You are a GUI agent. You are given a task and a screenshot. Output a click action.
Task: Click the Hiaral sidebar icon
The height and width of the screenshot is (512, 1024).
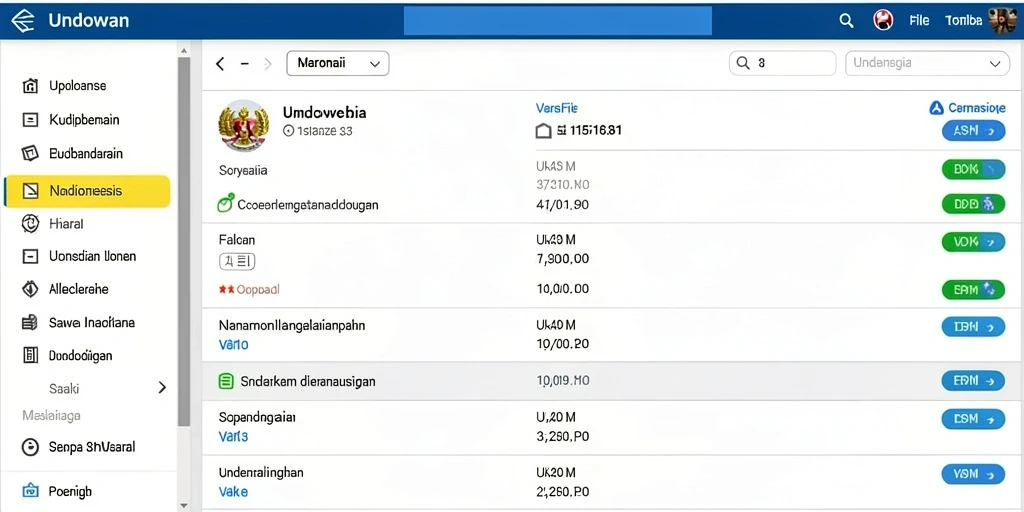coord(30,223)
